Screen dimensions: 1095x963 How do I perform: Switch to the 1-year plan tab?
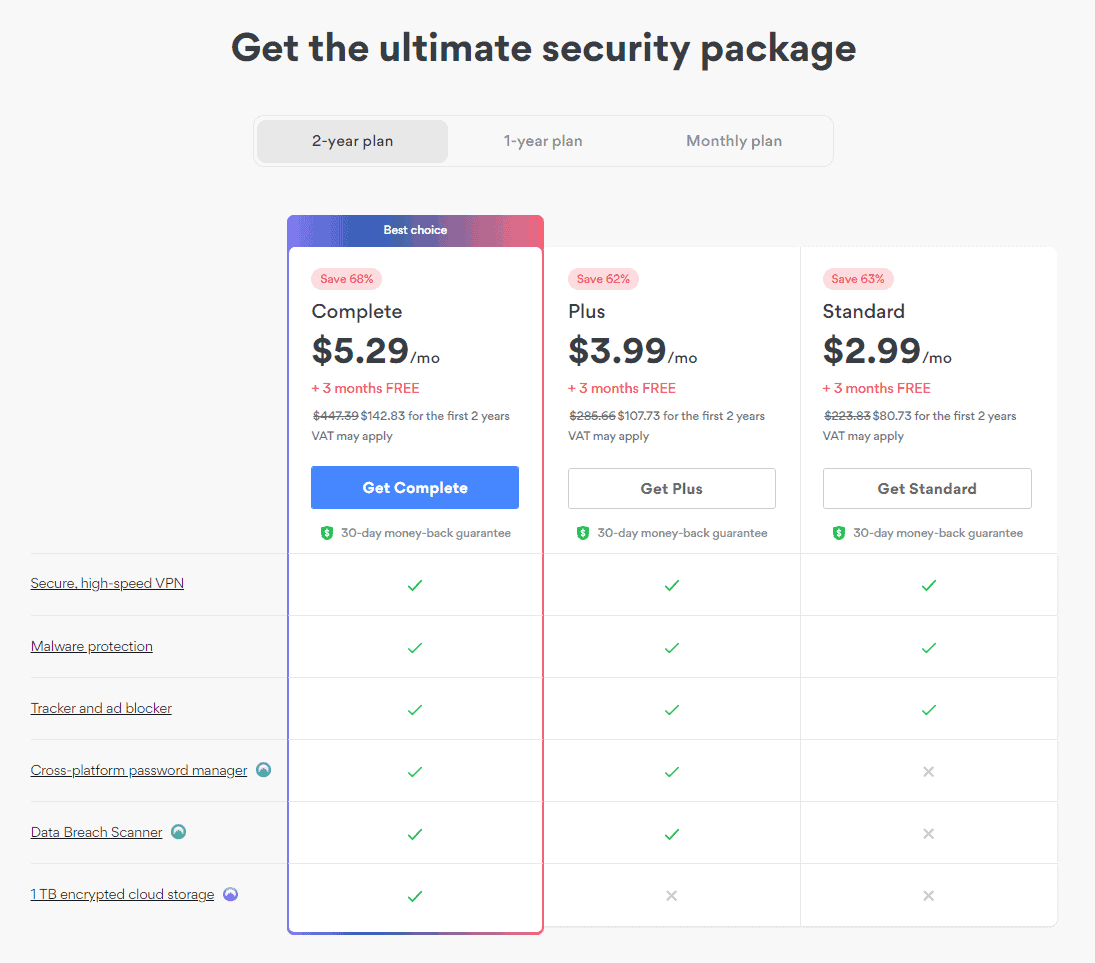[543, 141]
